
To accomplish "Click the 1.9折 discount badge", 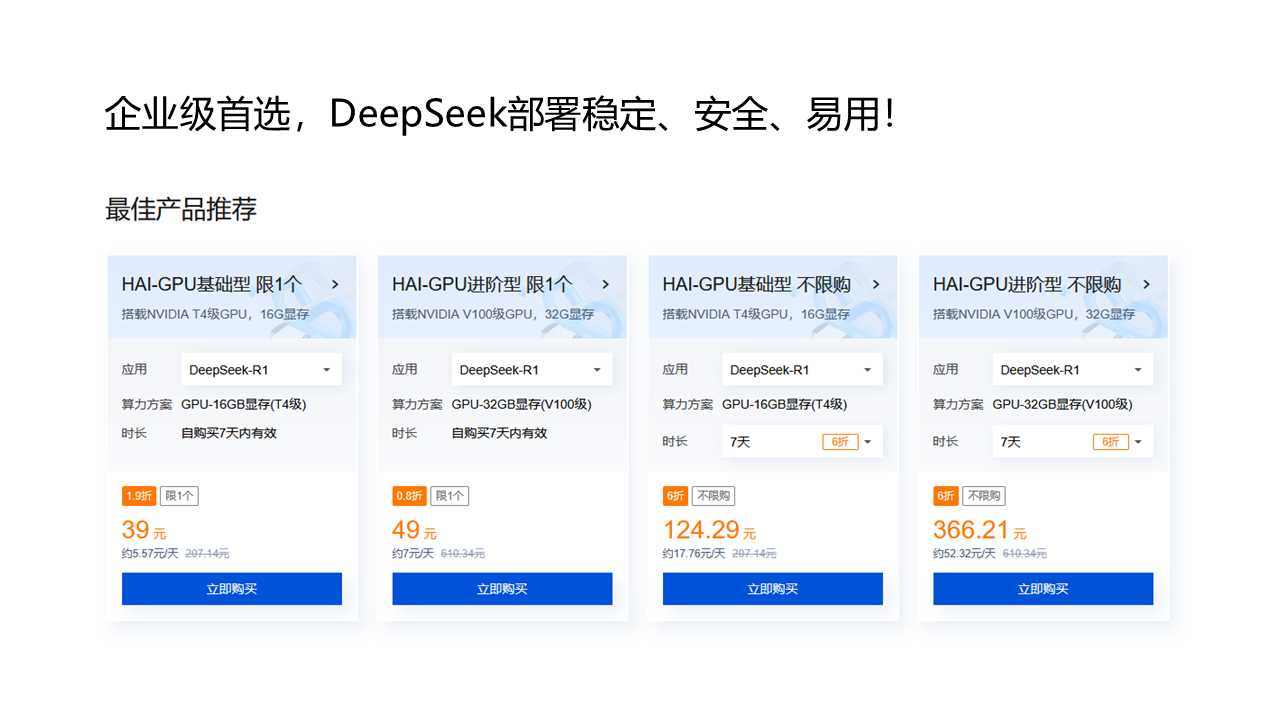I will pyautogui.click(x=139, y=496).
